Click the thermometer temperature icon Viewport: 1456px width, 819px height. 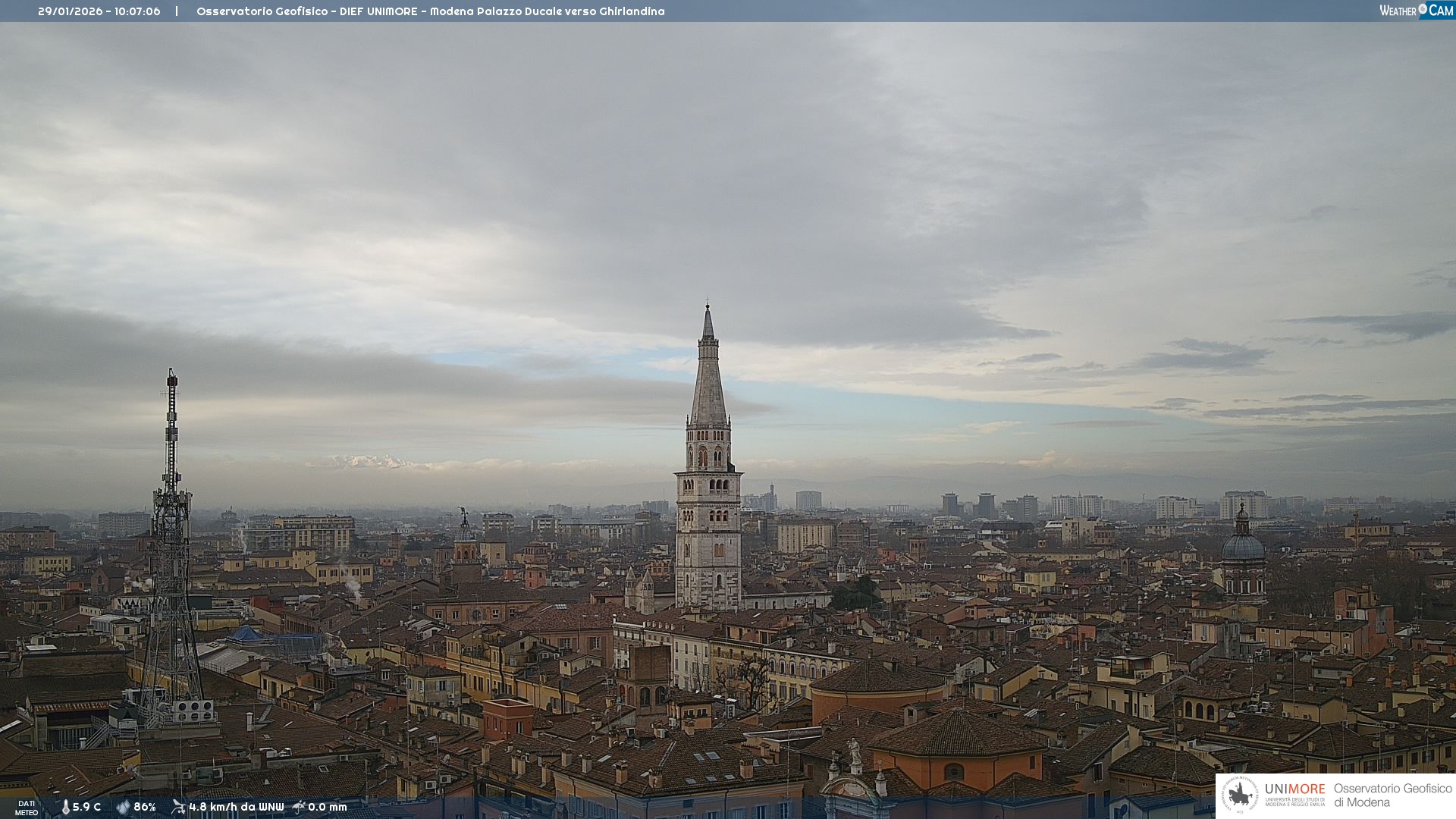click(x=65, y=807)
